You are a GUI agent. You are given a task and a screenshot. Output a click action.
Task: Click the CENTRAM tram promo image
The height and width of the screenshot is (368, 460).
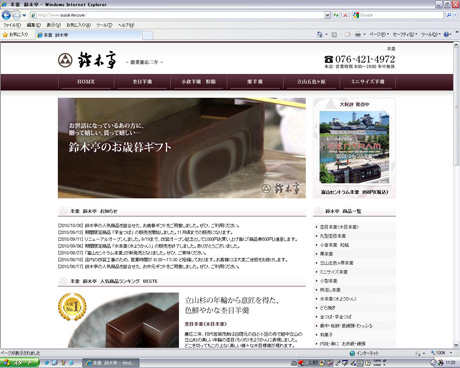[354, 147]
